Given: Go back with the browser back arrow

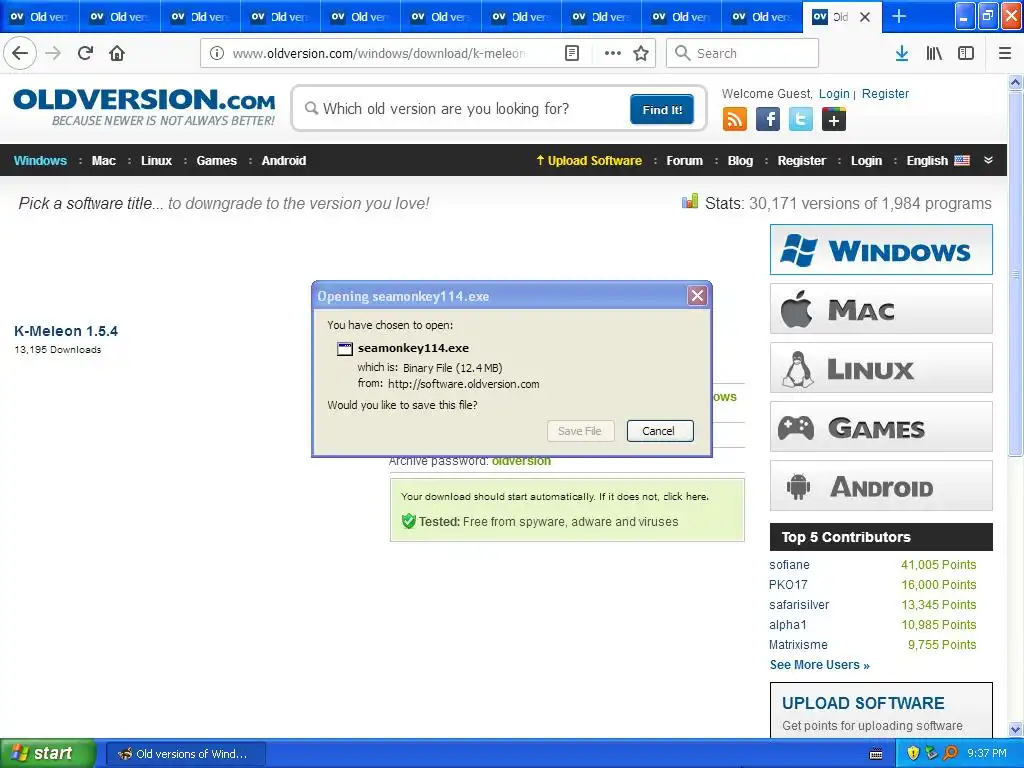Looking at the screenshot, I should (20, 53).
